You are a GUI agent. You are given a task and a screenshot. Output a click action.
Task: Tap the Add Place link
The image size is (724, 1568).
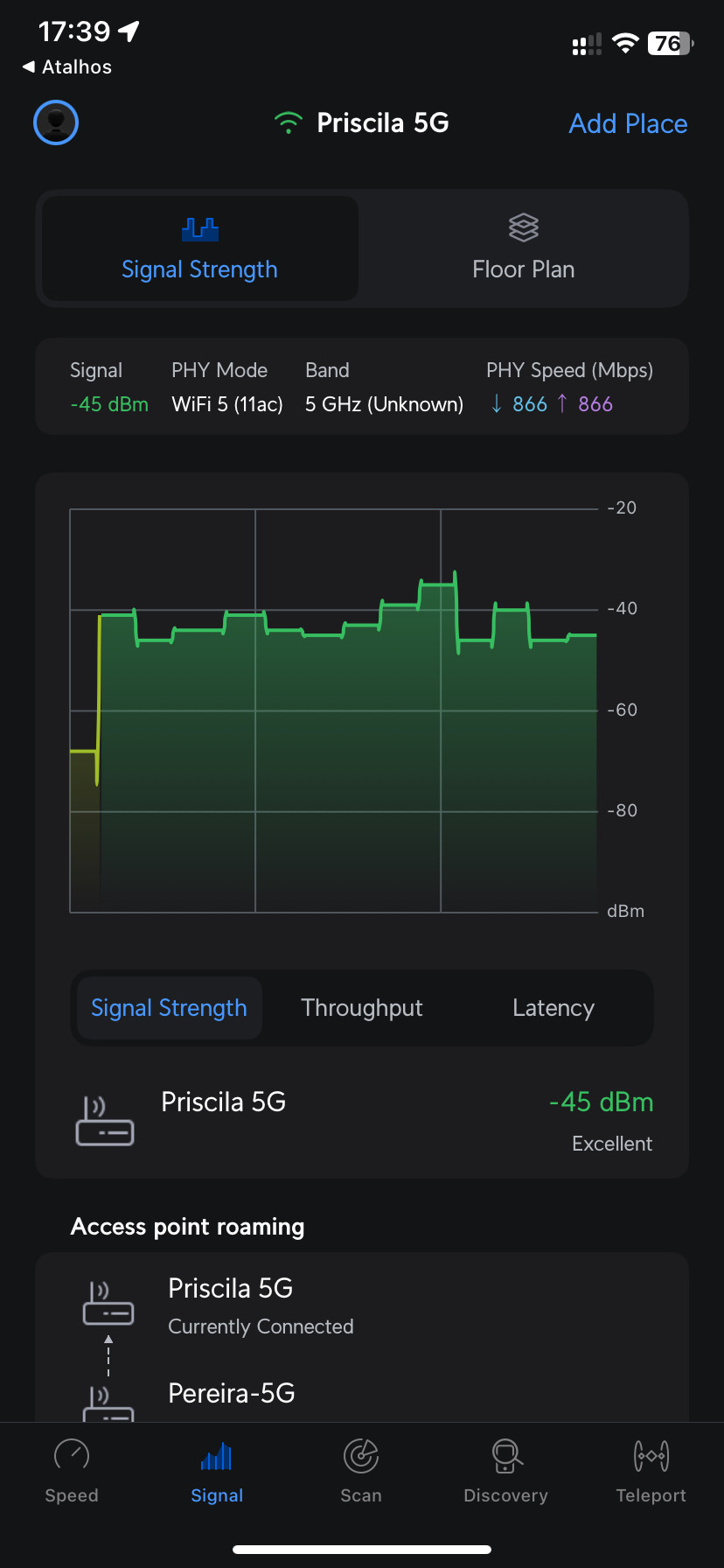point(628,123)
